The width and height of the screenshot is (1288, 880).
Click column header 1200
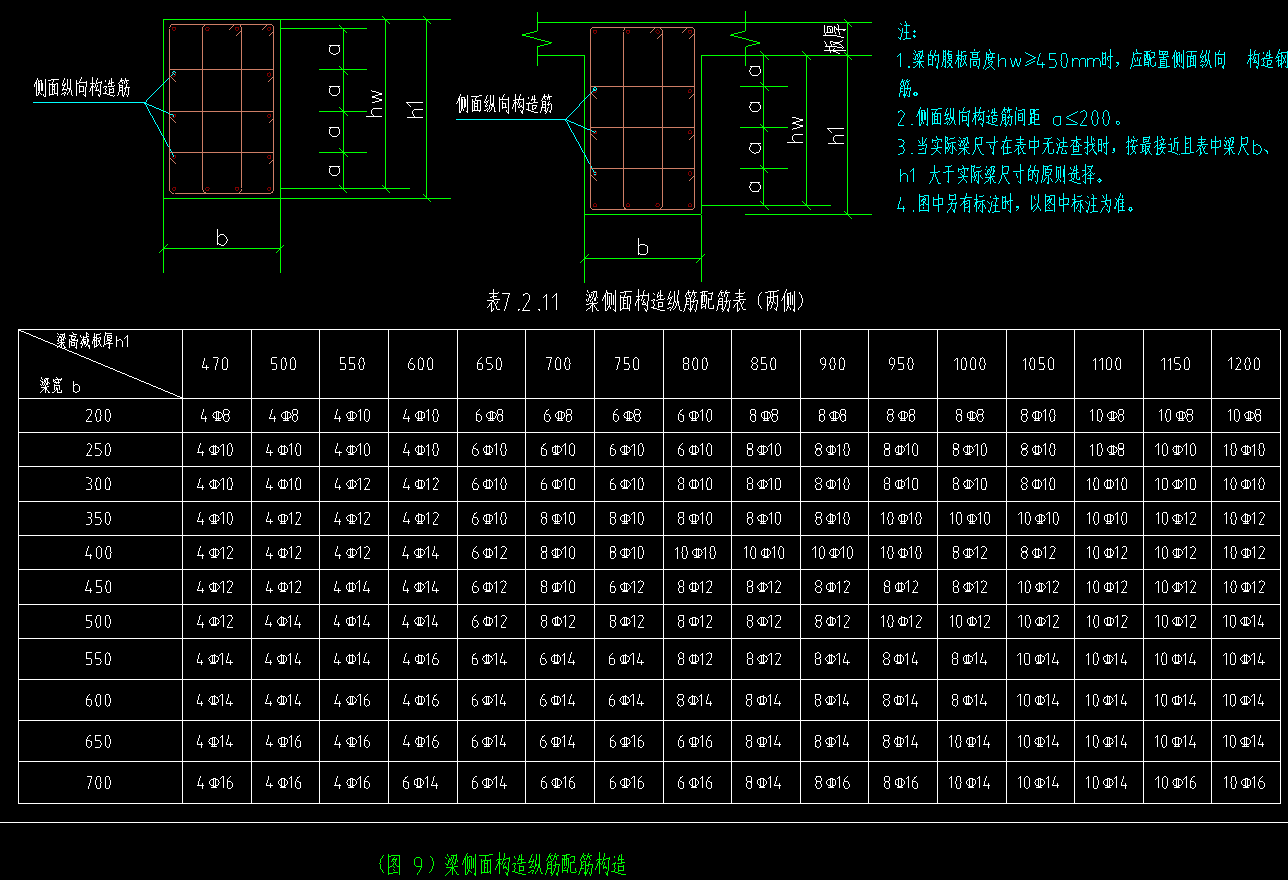point(1244,364)
